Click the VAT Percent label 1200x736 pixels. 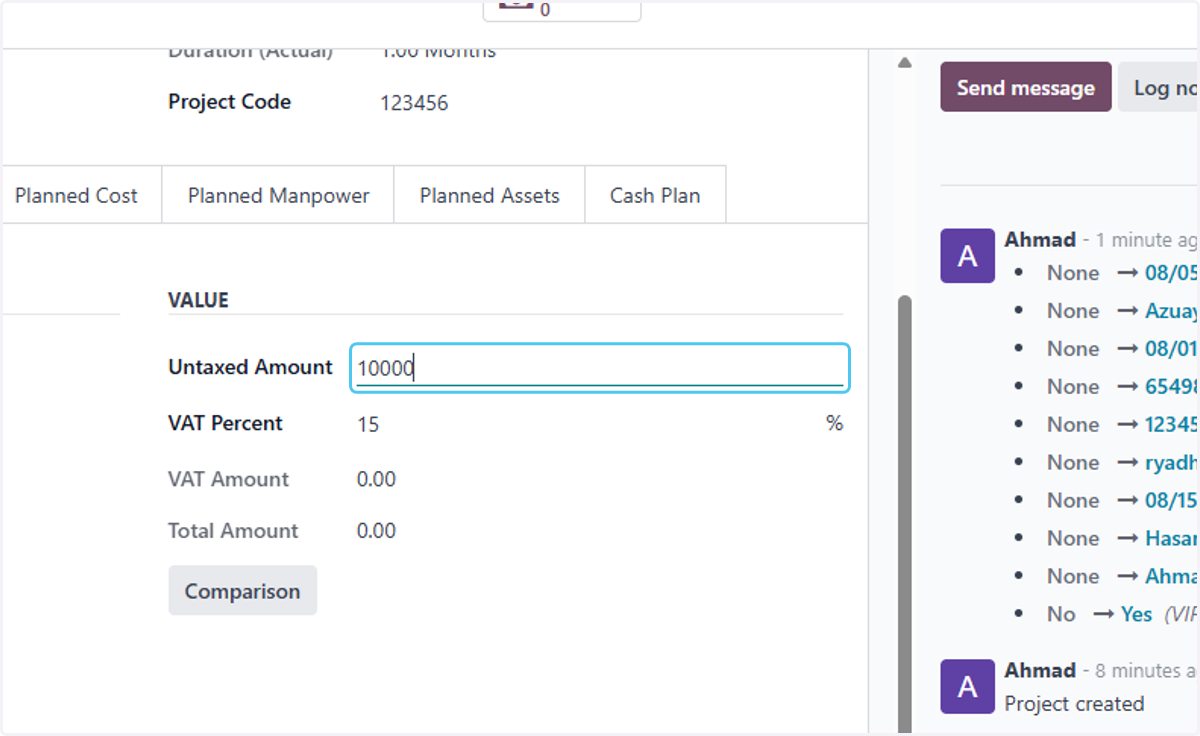pos(225,423)
